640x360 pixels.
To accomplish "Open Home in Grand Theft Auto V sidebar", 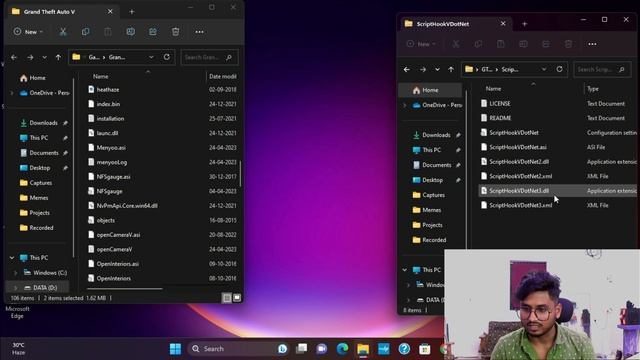I will pyautogui.click(x=33, y=78).
